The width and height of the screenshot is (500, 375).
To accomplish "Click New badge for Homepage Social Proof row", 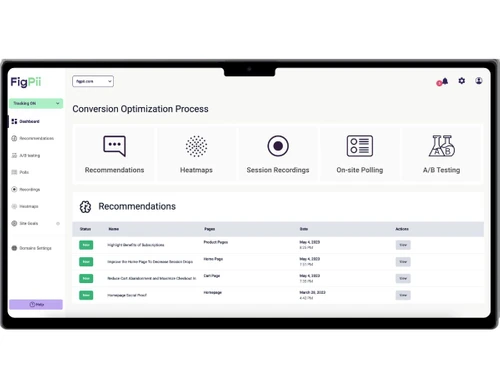I will tap(86, 295).
